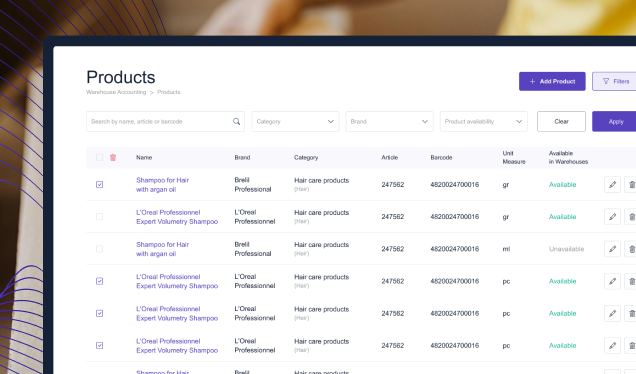
Task: Go to Warehouse Accounting breadcrumb
Action: click(x=116, y=92)
